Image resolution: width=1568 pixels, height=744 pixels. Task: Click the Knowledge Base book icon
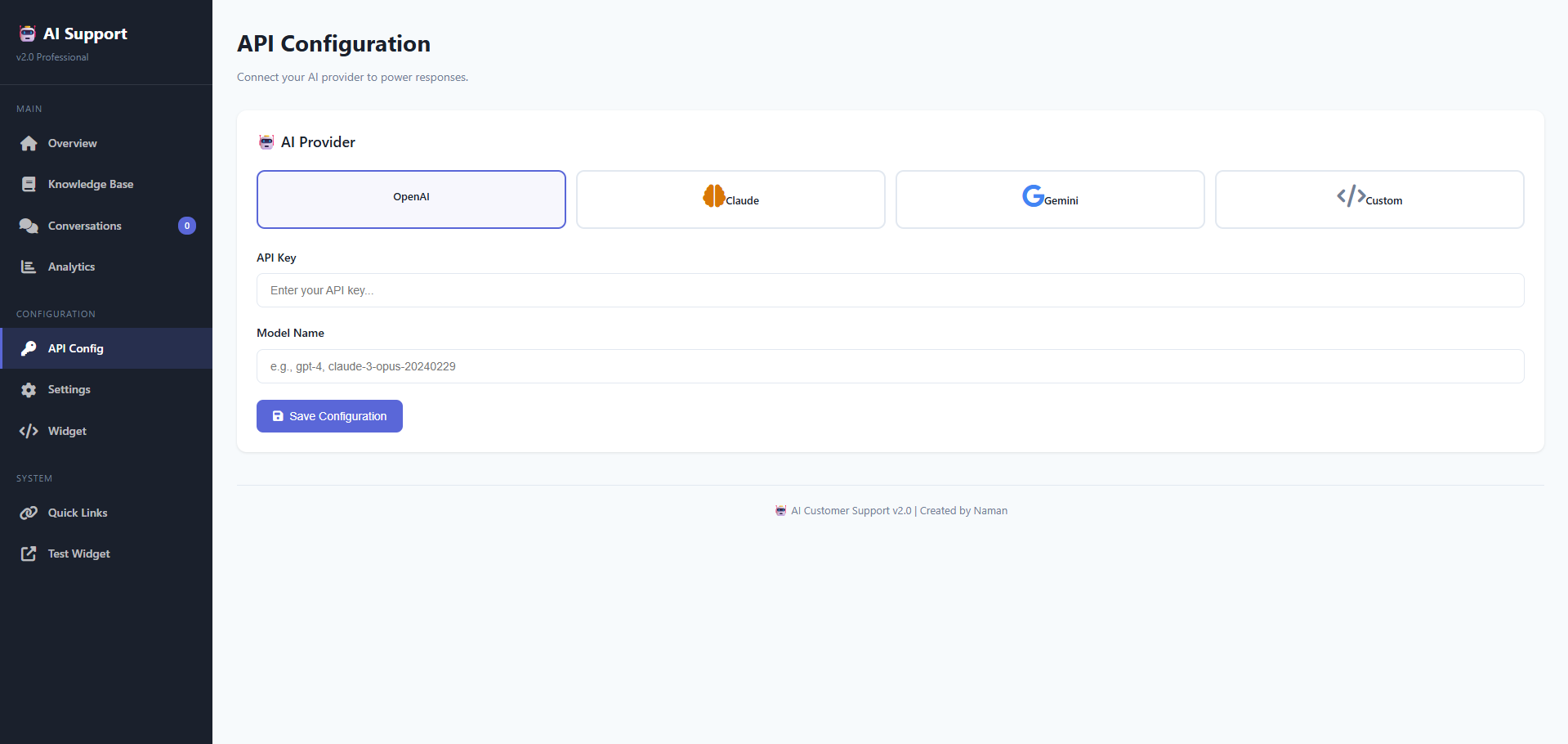tap(29, 184)
